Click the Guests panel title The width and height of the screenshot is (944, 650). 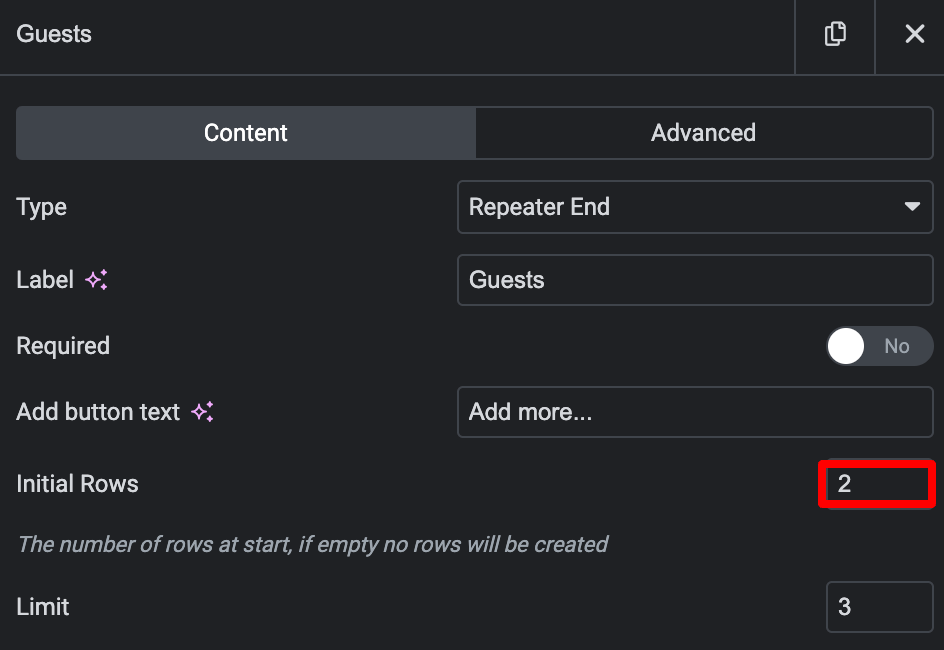pos(54,34)
